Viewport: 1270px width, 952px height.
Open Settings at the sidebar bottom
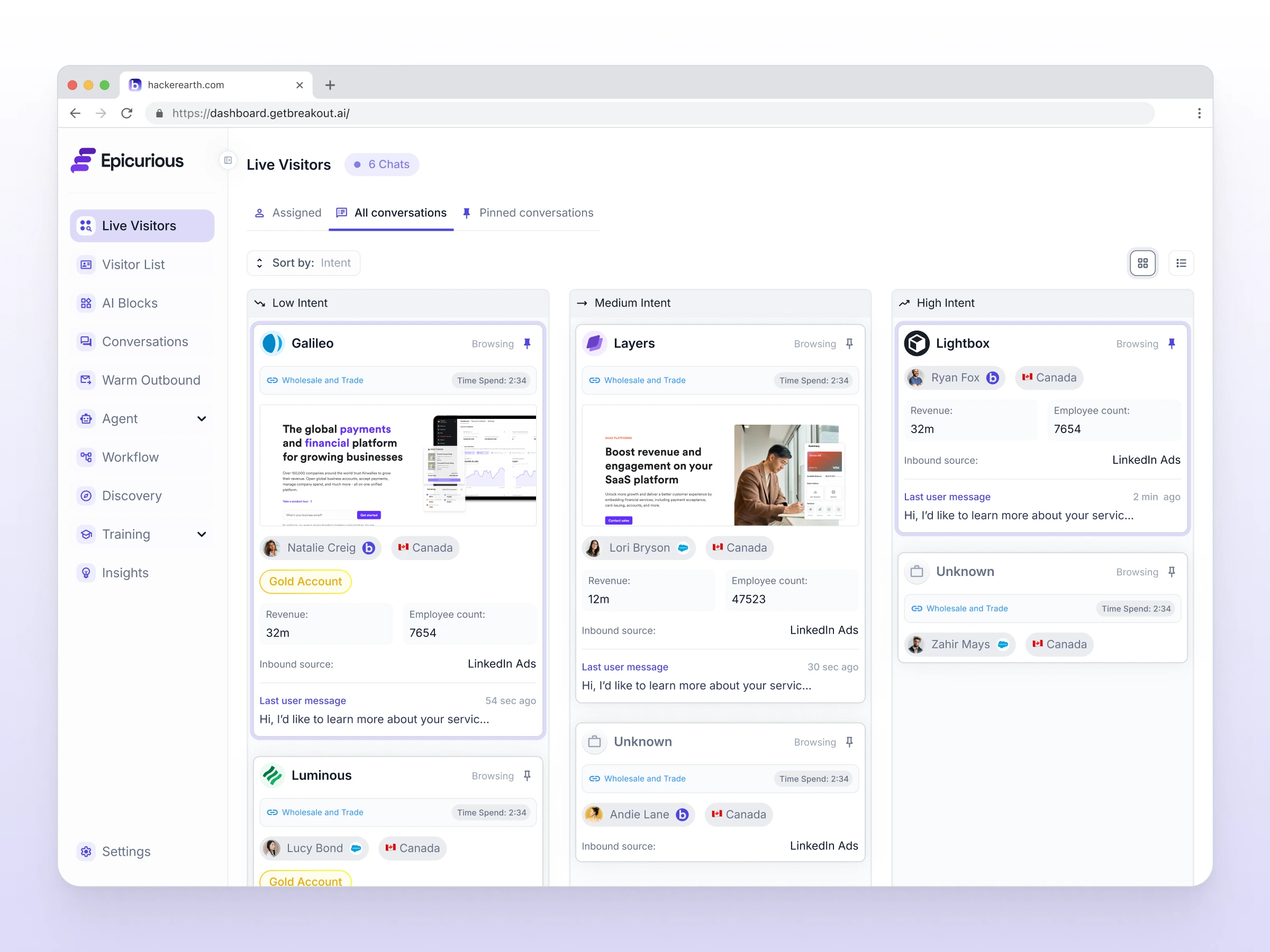126,851
